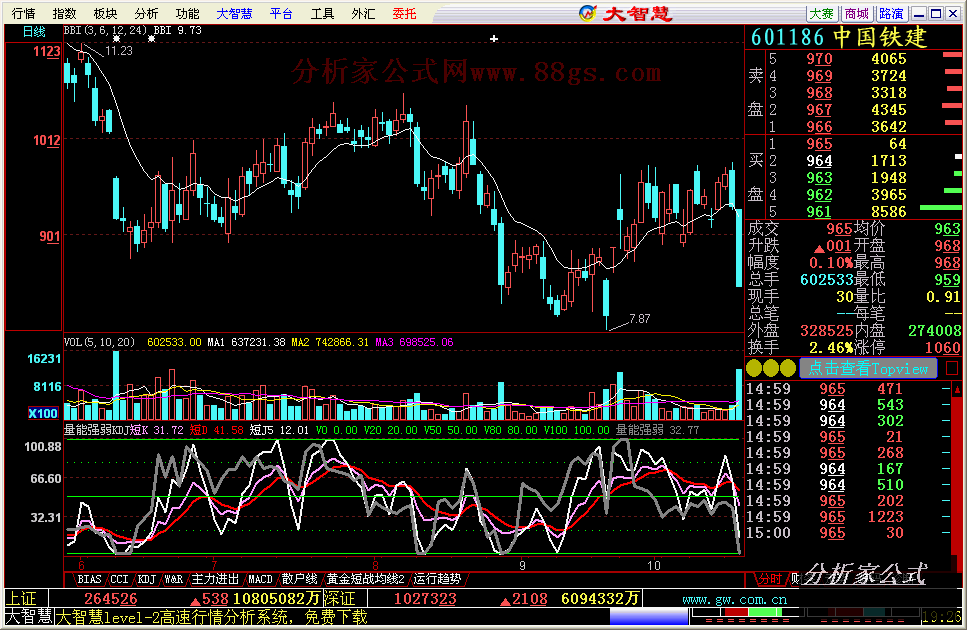Click buy level 1 price 965
This screenshot has width=967, height=630.
tap(819, 144)
